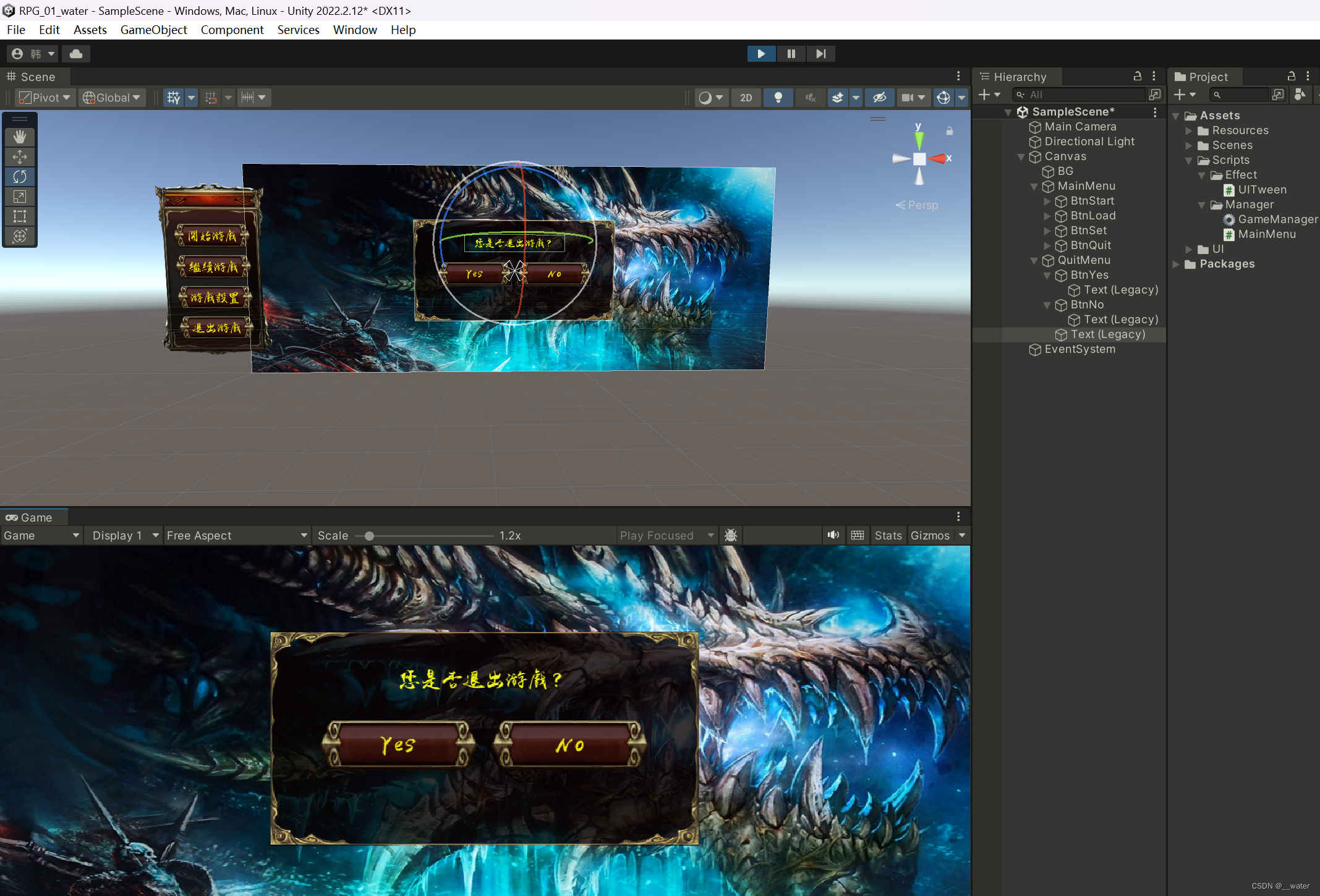Click the Hierarchy search field
Image resolution: width=1320 pixels, height=896 pixels.
click(1079, 95)
